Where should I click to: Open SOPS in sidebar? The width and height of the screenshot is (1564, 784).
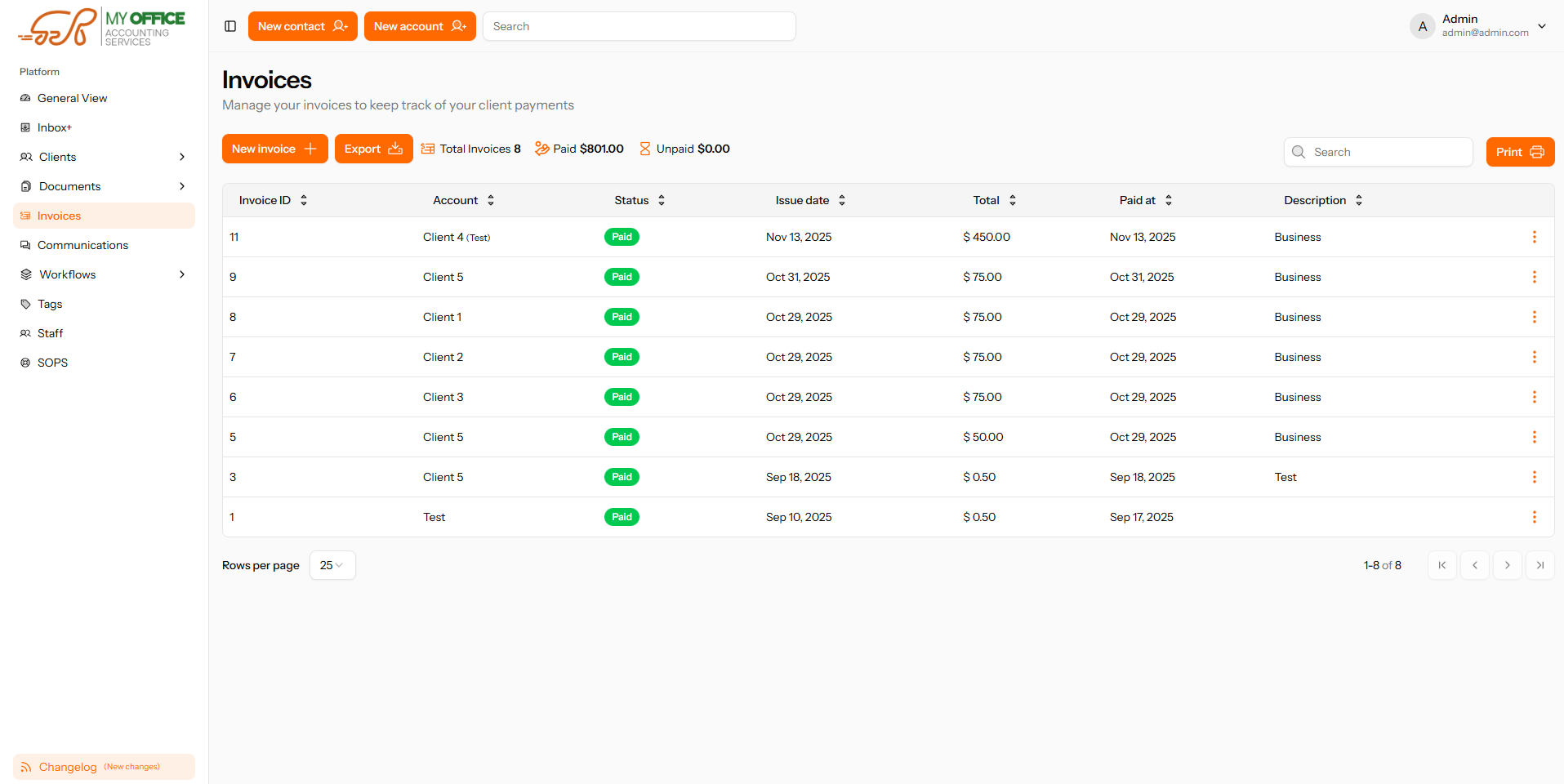[x=104, y=363]
